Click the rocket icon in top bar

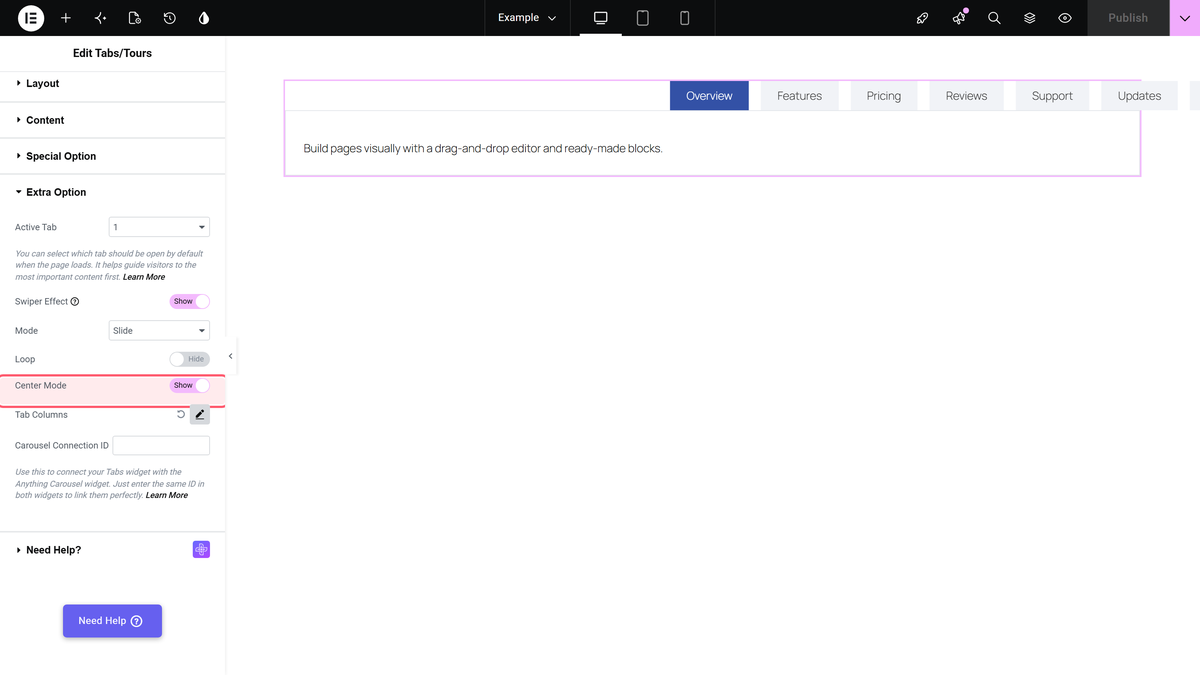click(x=923, y=18)
